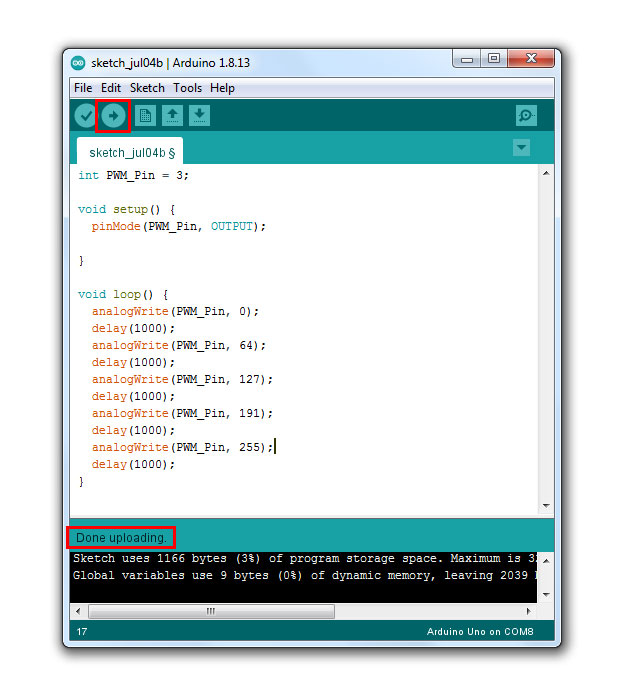626x696 pixels.
Task: Click the 'analogWrite(PWM_Pin, 191);' line
Action: tap(182, 413)
